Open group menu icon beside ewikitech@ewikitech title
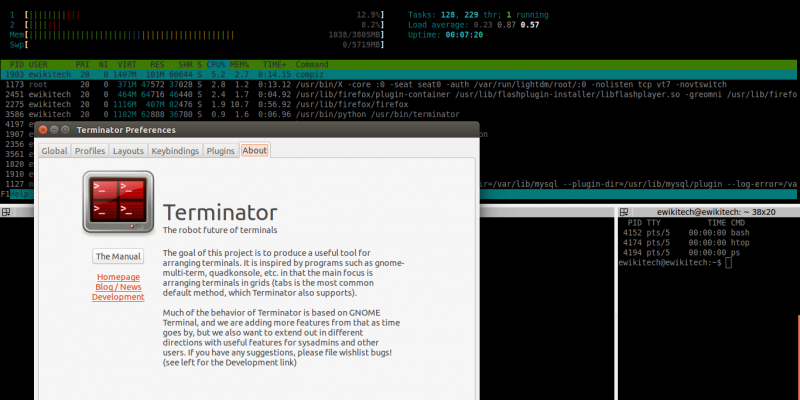This screenshot has height=400, width=800. 623,212
